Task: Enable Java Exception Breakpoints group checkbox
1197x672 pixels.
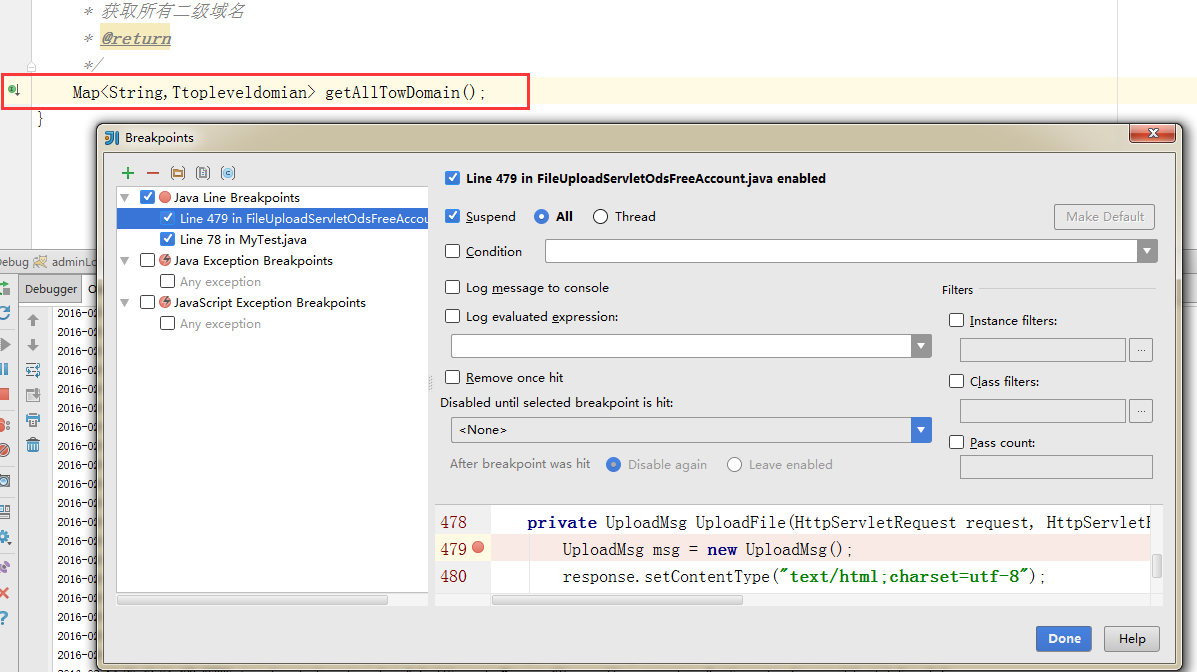Action: [x=147, y=260]
